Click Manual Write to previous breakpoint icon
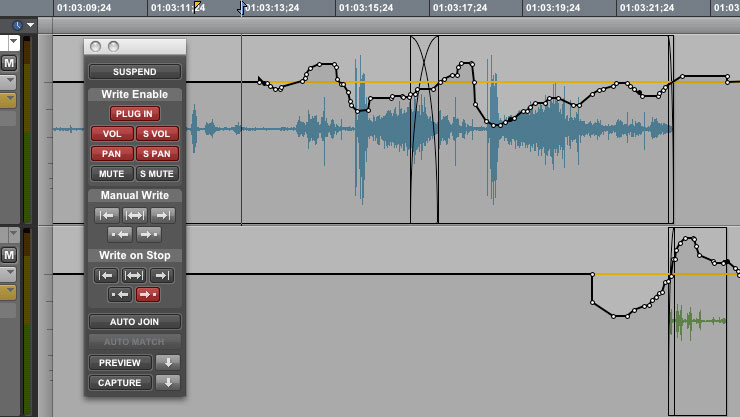Image resolution: width=740 pixels, height=417 pixels. 120,234
